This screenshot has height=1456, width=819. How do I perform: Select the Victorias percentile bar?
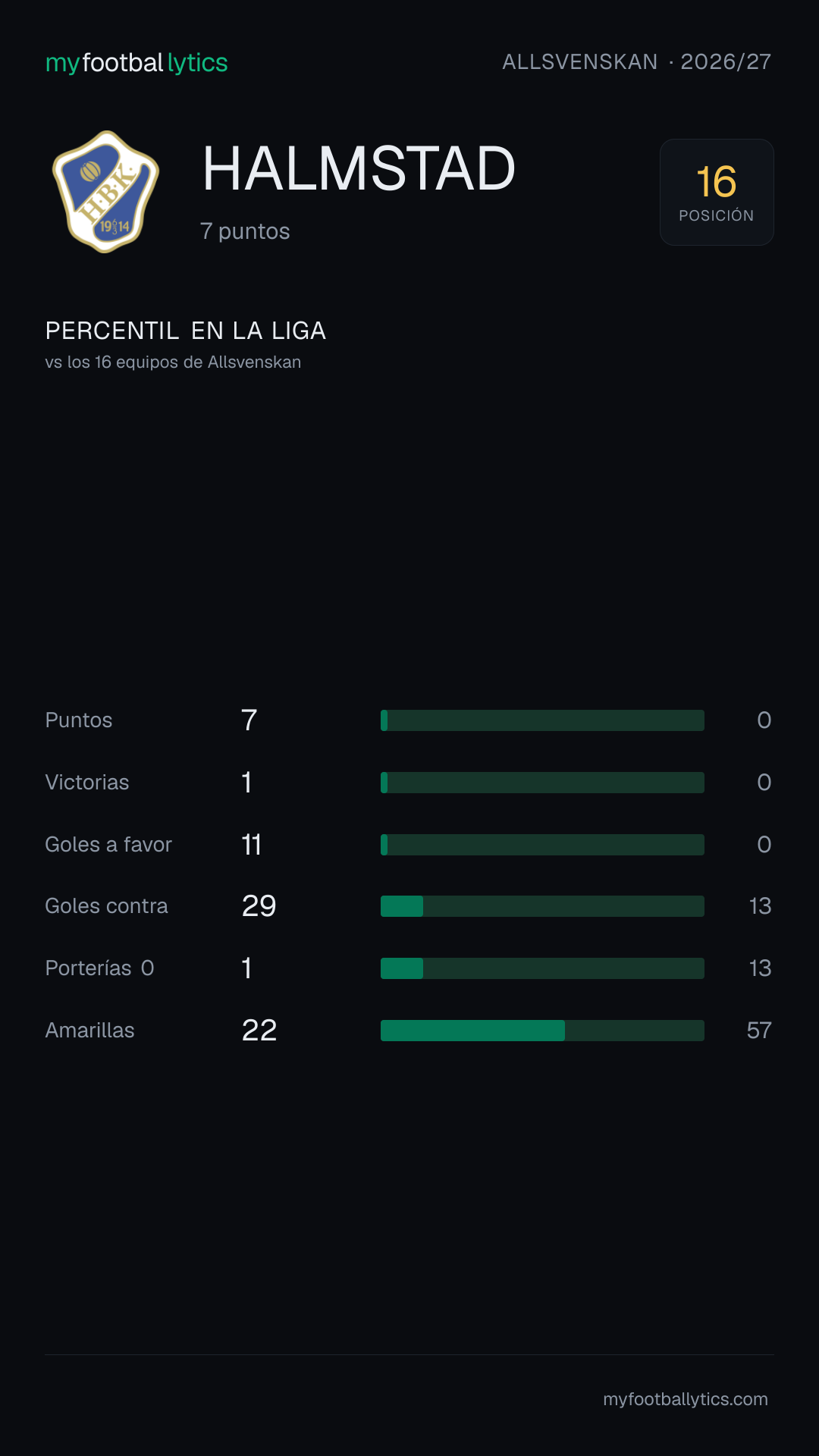click(542, 783)
